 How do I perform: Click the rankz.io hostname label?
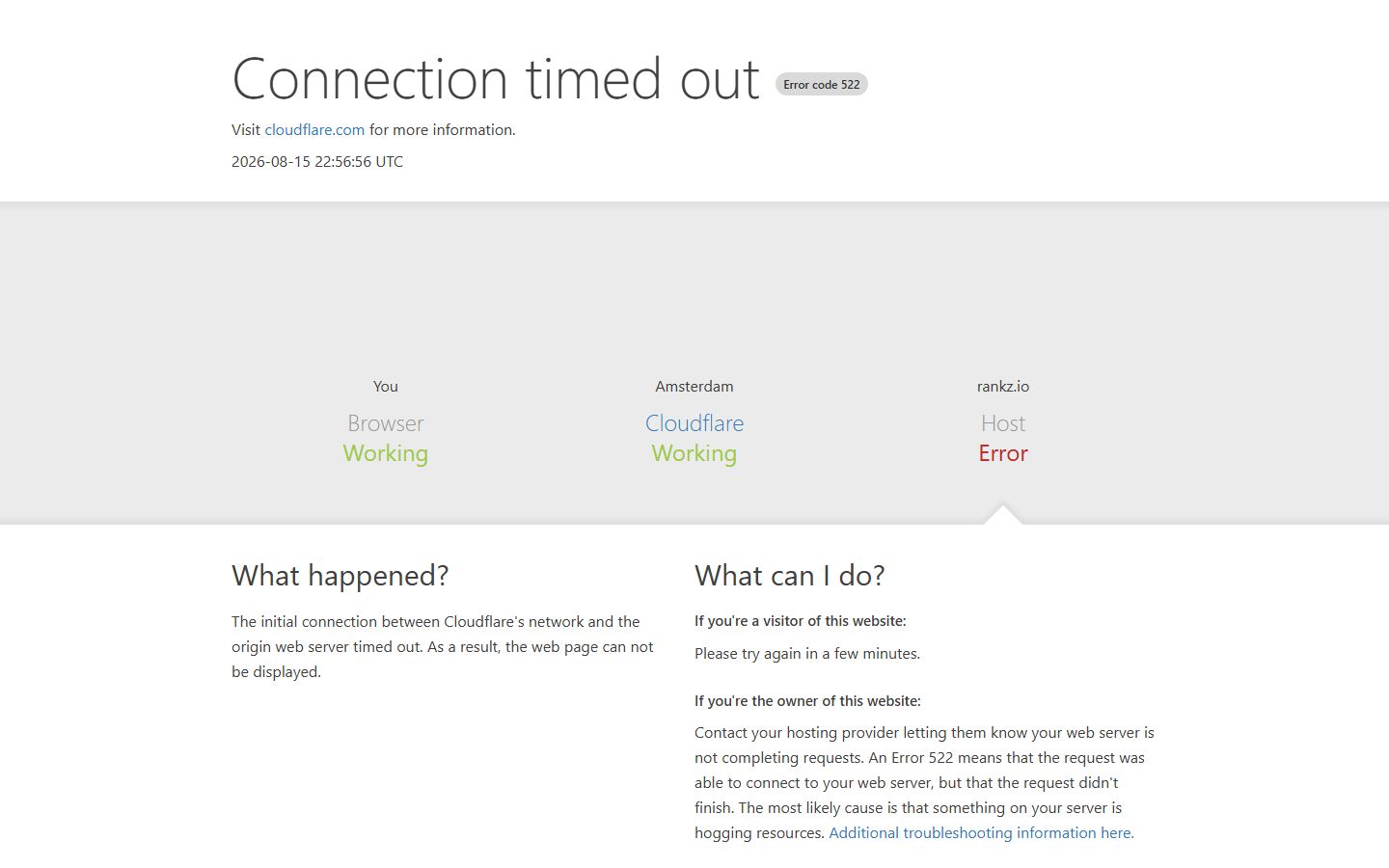1003,387
